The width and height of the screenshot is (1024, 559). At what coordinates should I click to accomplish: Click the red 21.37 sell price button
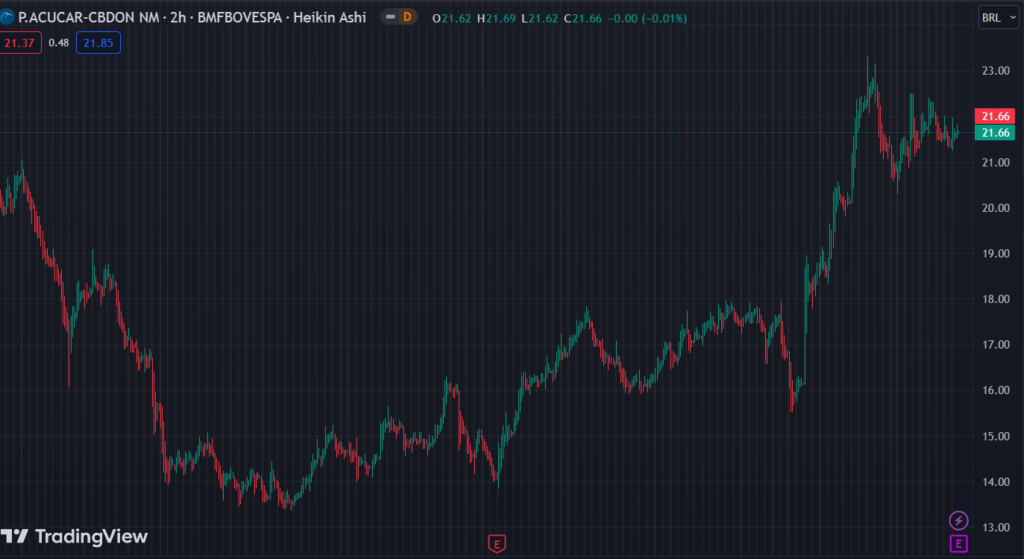point(20,43)
